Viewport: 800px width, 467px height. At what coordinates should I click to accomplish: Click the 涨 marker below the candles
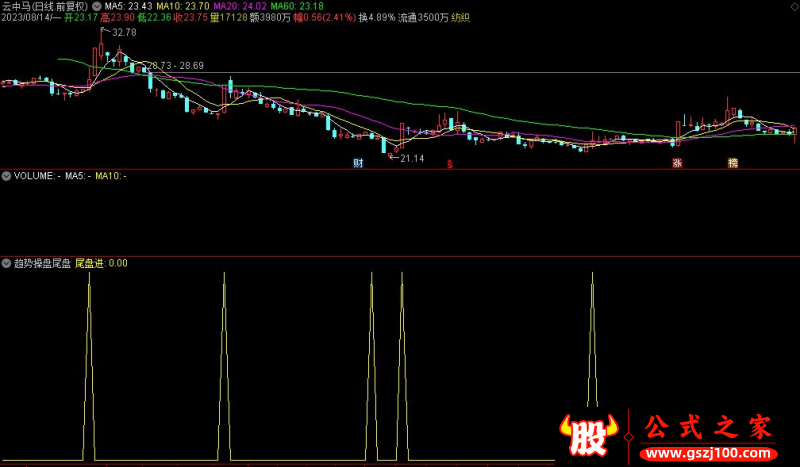point(677,162)
